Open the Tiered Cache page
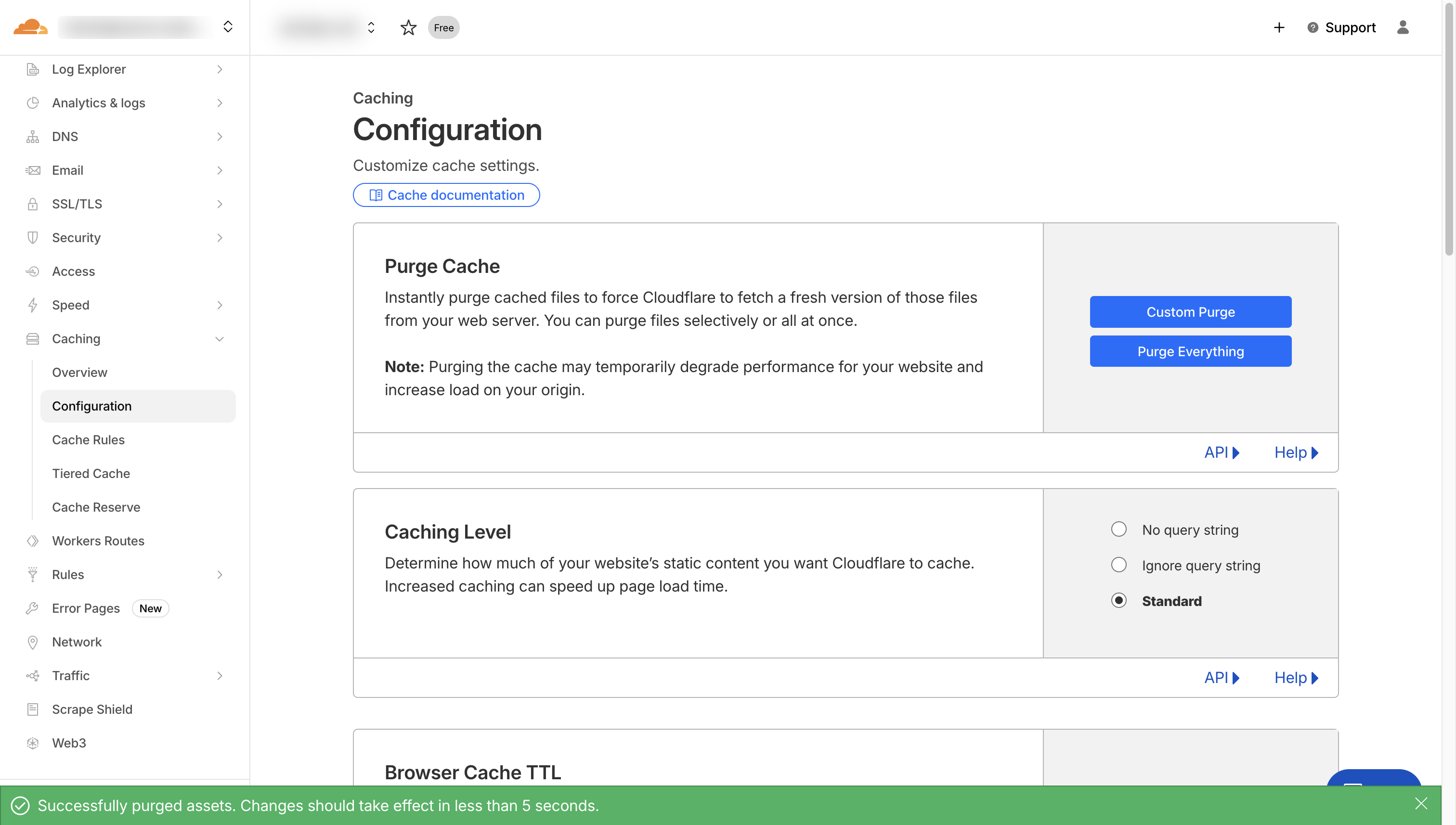This screenshot has height=825, width=1456. point(91,473)
